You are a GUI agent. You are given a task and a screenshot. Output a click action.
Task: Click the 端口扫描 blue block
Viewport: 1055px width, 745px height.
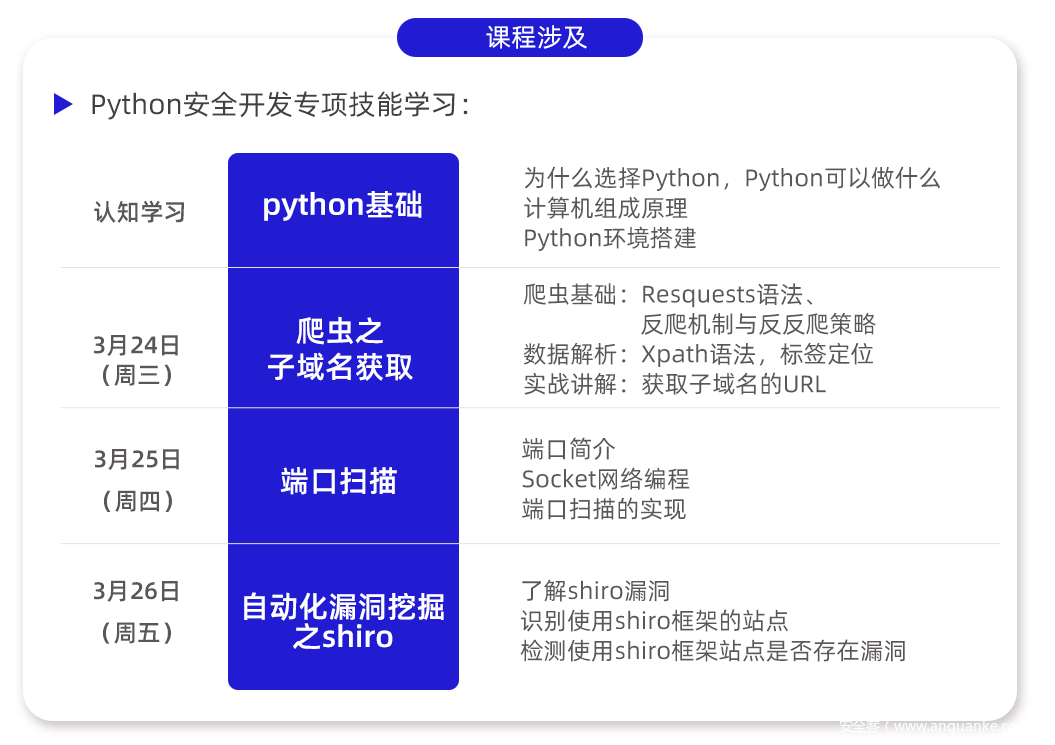pyautogui.click(x=343, y=481)
